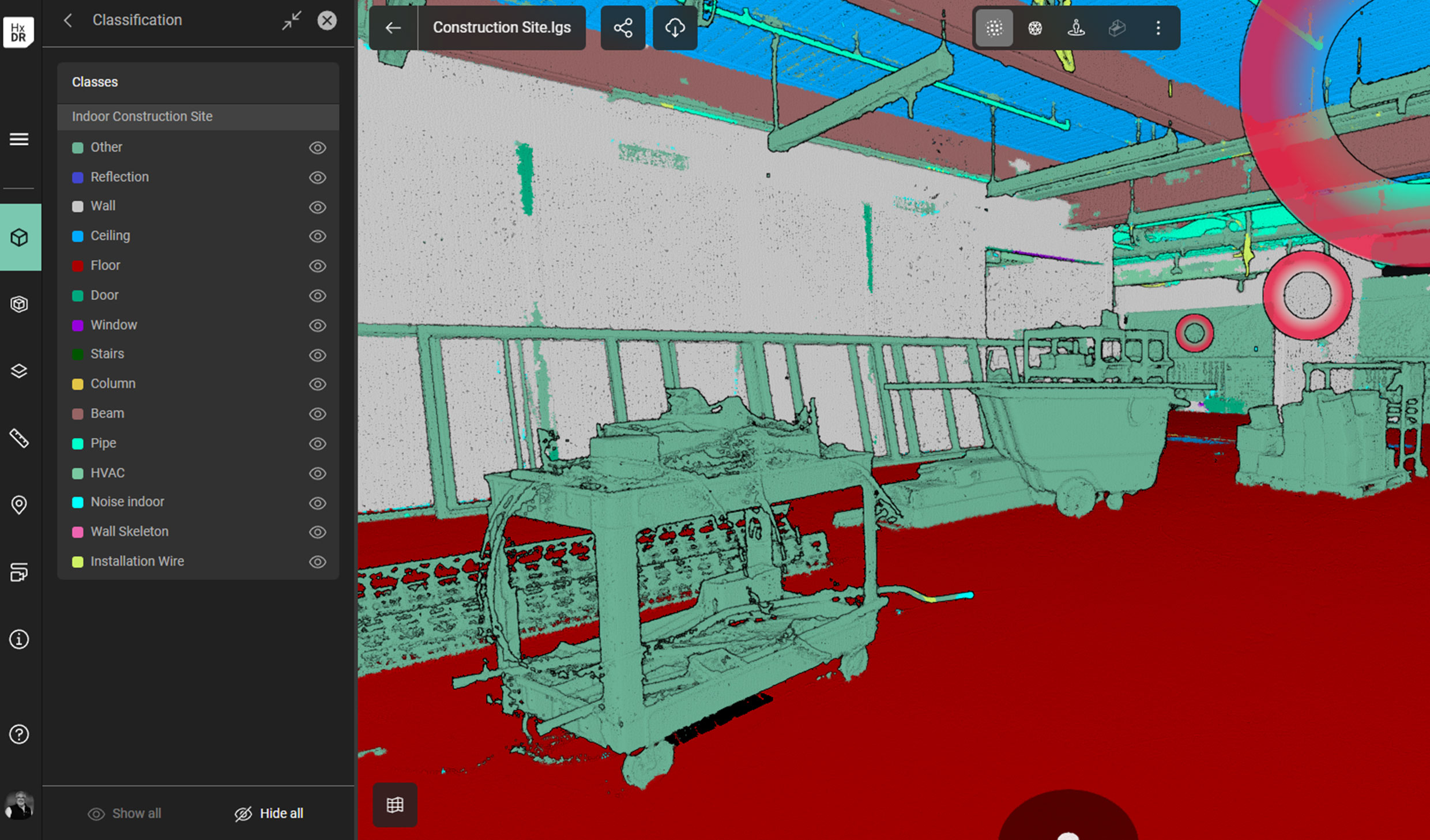Hide the Reflection class
Screen dimensions: 1430x840
(x=318, y=178)
